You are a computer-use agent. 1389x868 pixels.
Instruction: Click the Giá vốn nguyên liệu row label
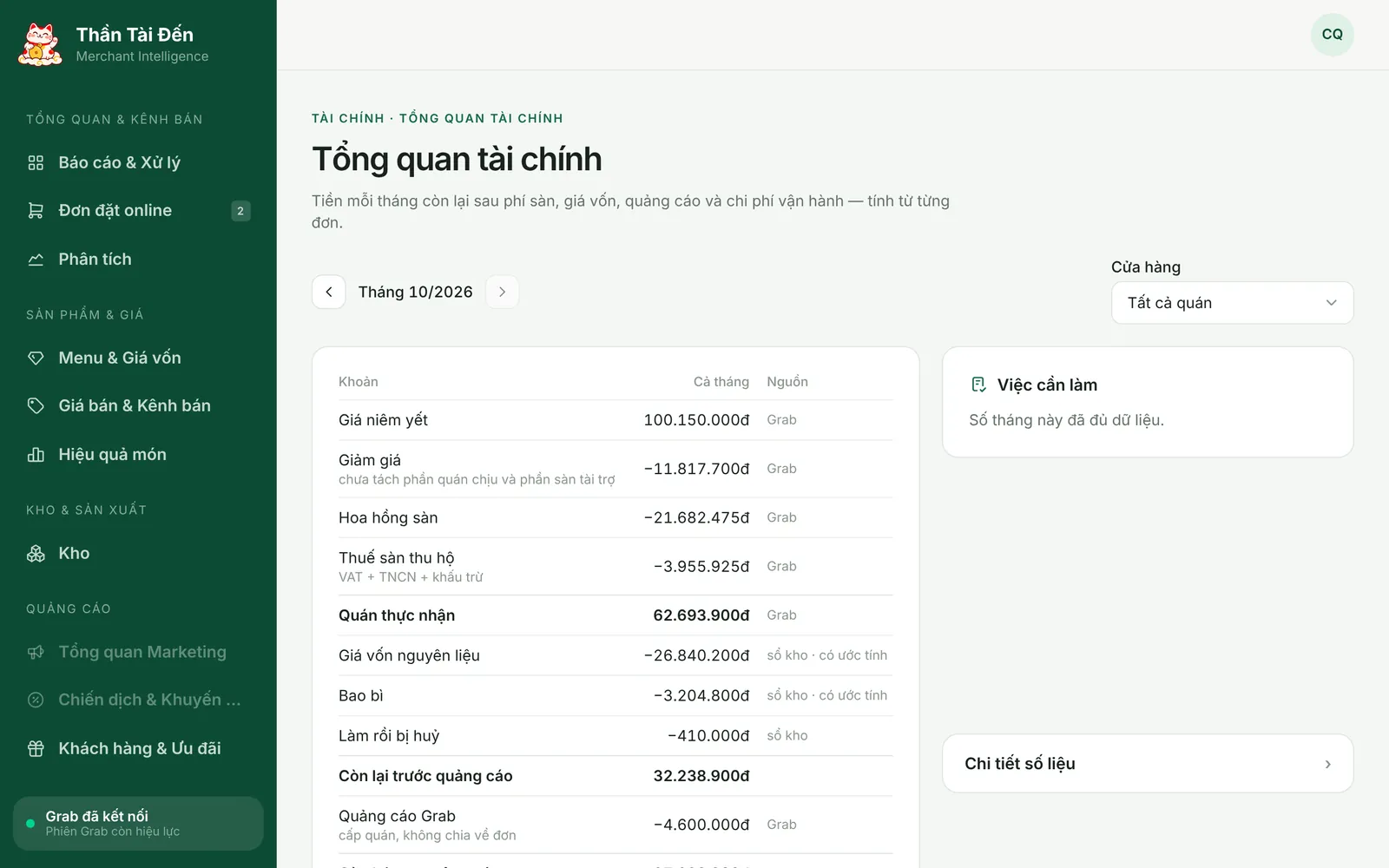tap(409, 655)
